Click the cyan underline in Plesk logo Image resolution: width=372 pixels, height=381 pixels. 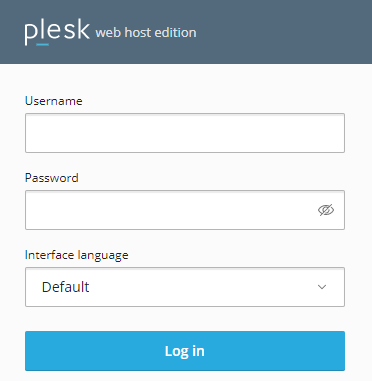point(42,44)
